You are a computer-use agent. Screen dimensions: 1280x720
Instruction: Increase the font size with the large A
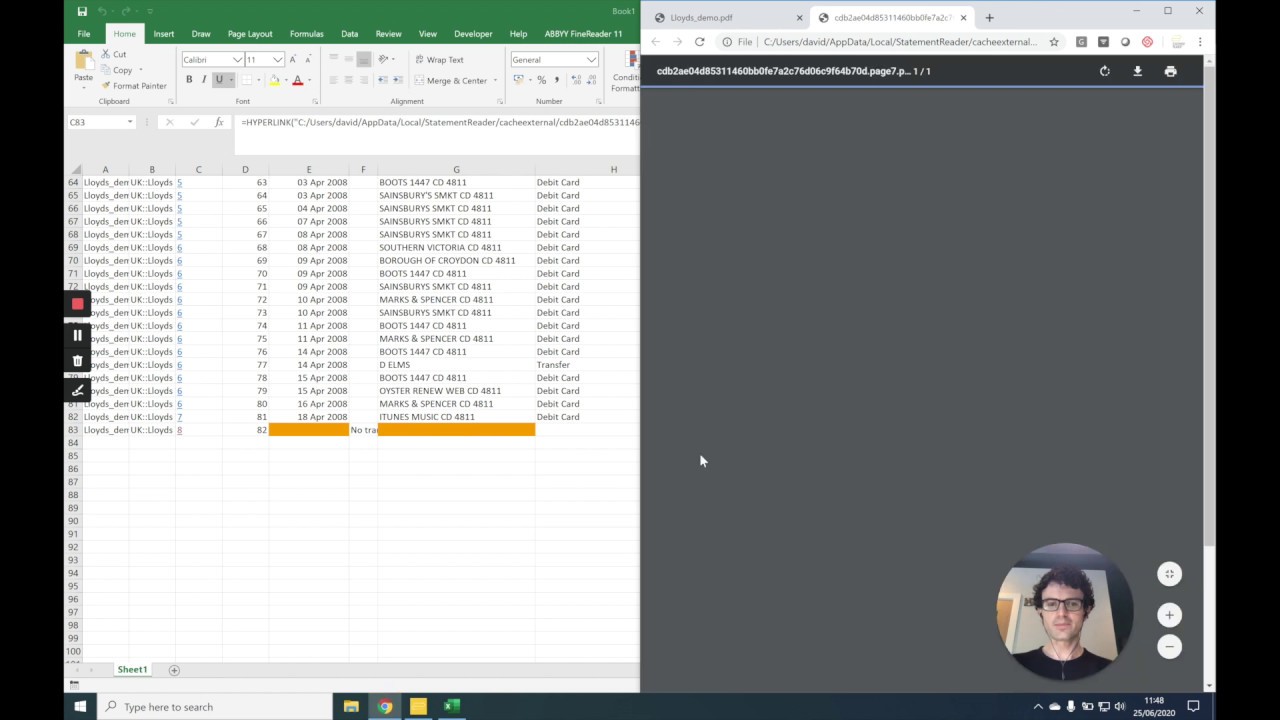pos(292,60)
